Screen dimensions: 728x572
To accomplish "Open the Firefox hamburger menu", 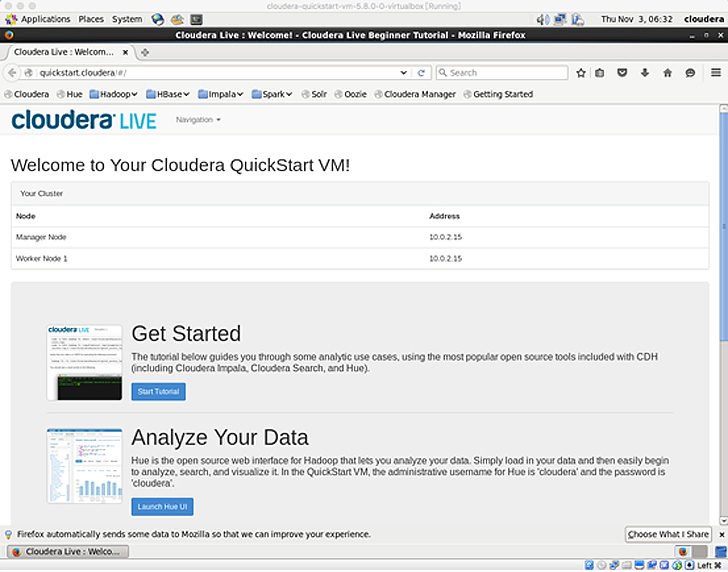I will pyautogui.click(x=716, y=72).
